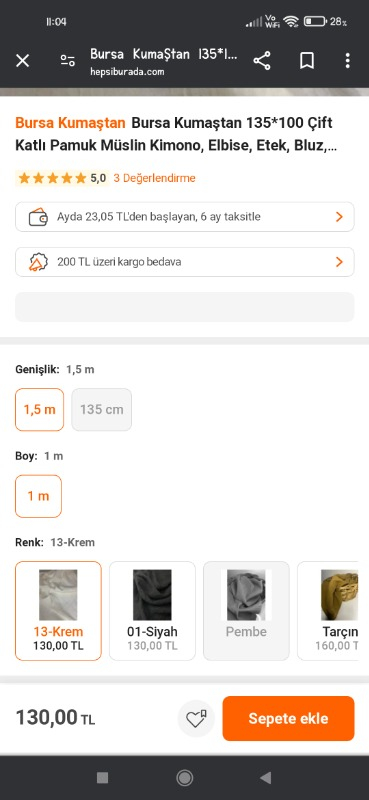369x800 pixels.
Task: Add product to favorites heart icon
Action: [196, 718]
